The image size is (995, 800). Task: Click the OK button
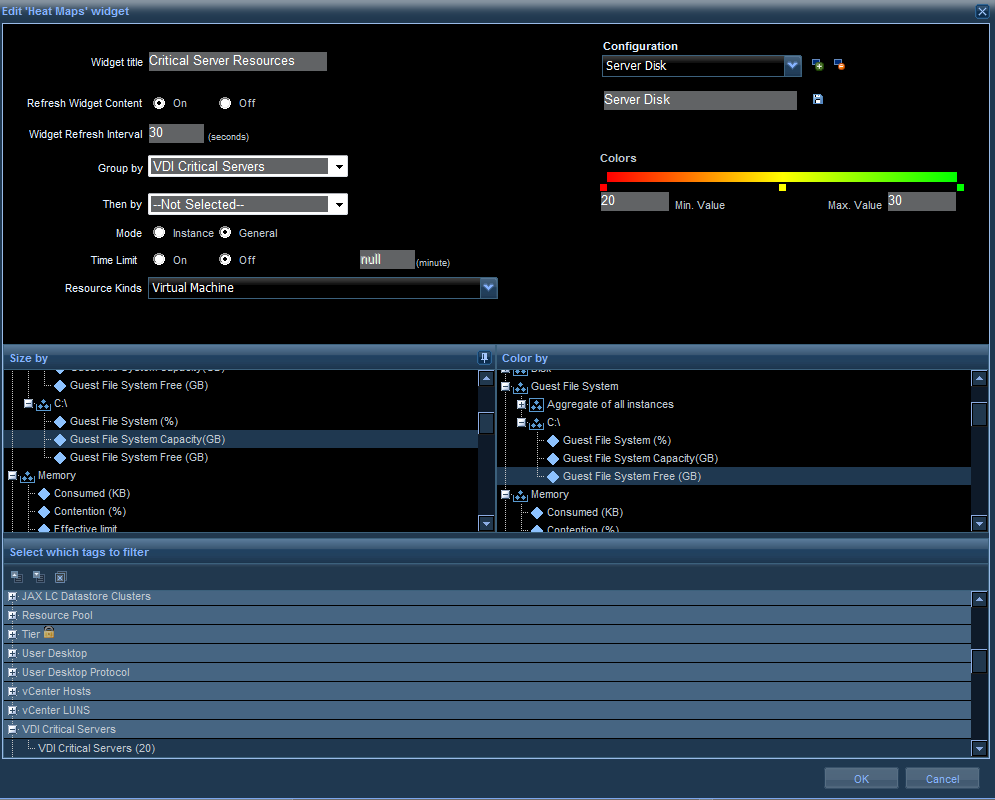coord(861,779)
